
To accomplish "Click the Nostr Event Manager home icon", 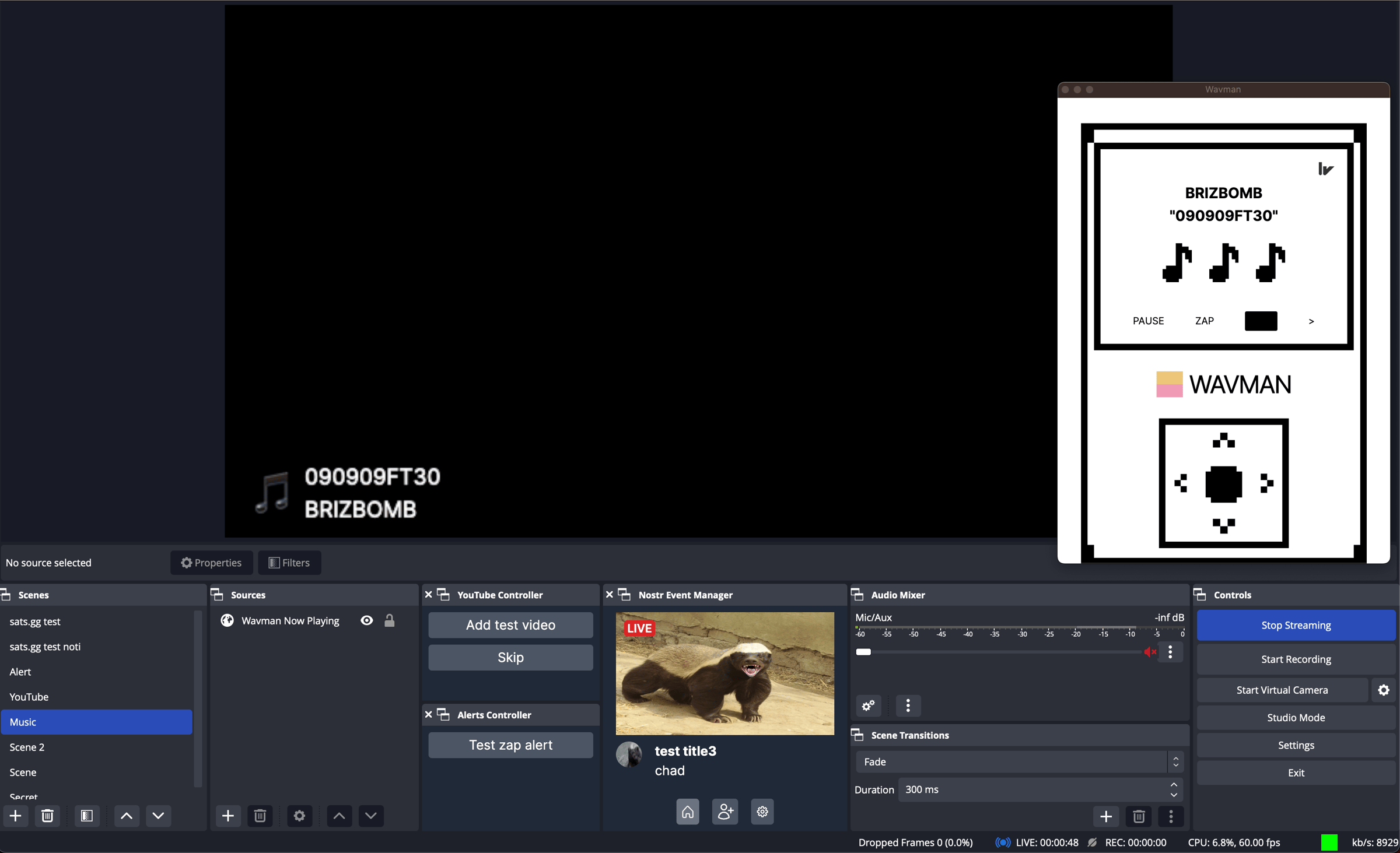I will point(688,811).
